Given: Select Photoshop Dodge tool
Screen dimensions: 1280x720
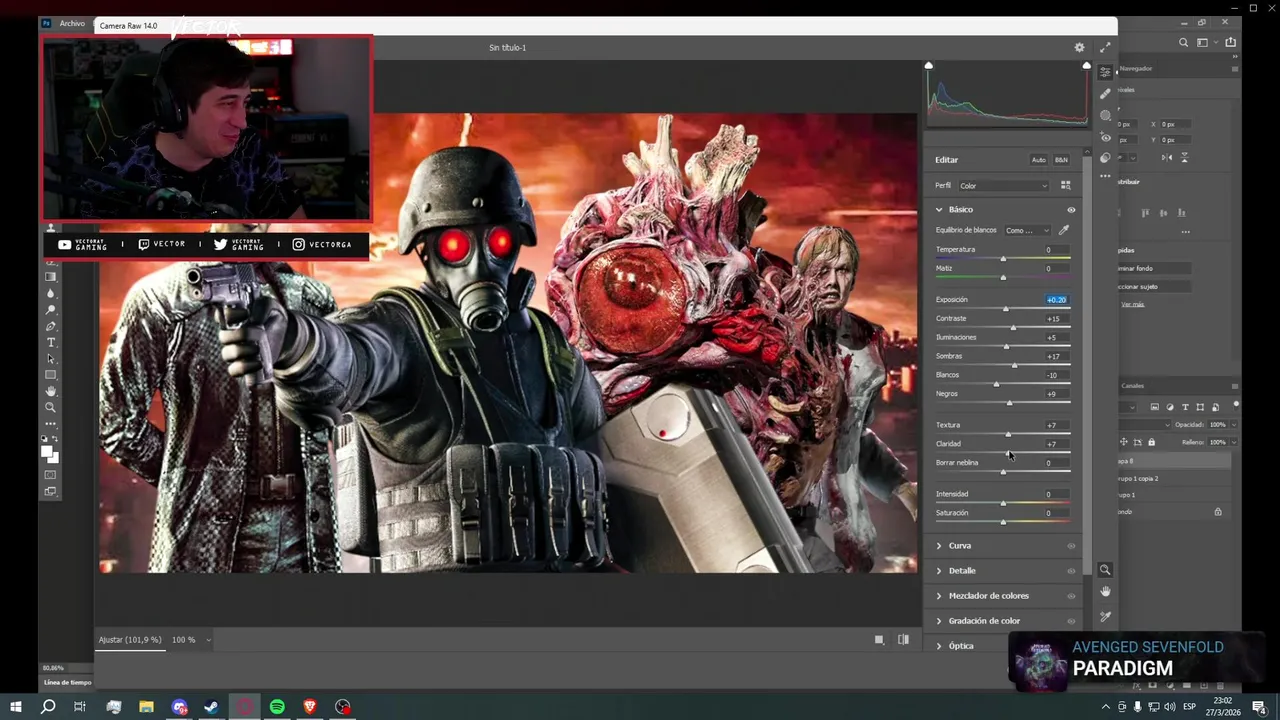Looking at the screenshot, I should click(51, 310).
